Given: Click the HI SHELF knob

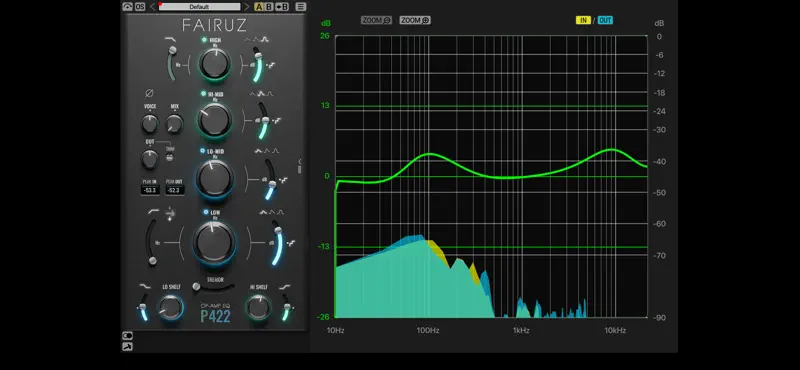Looking at the screenshot, I should point(258,308).
